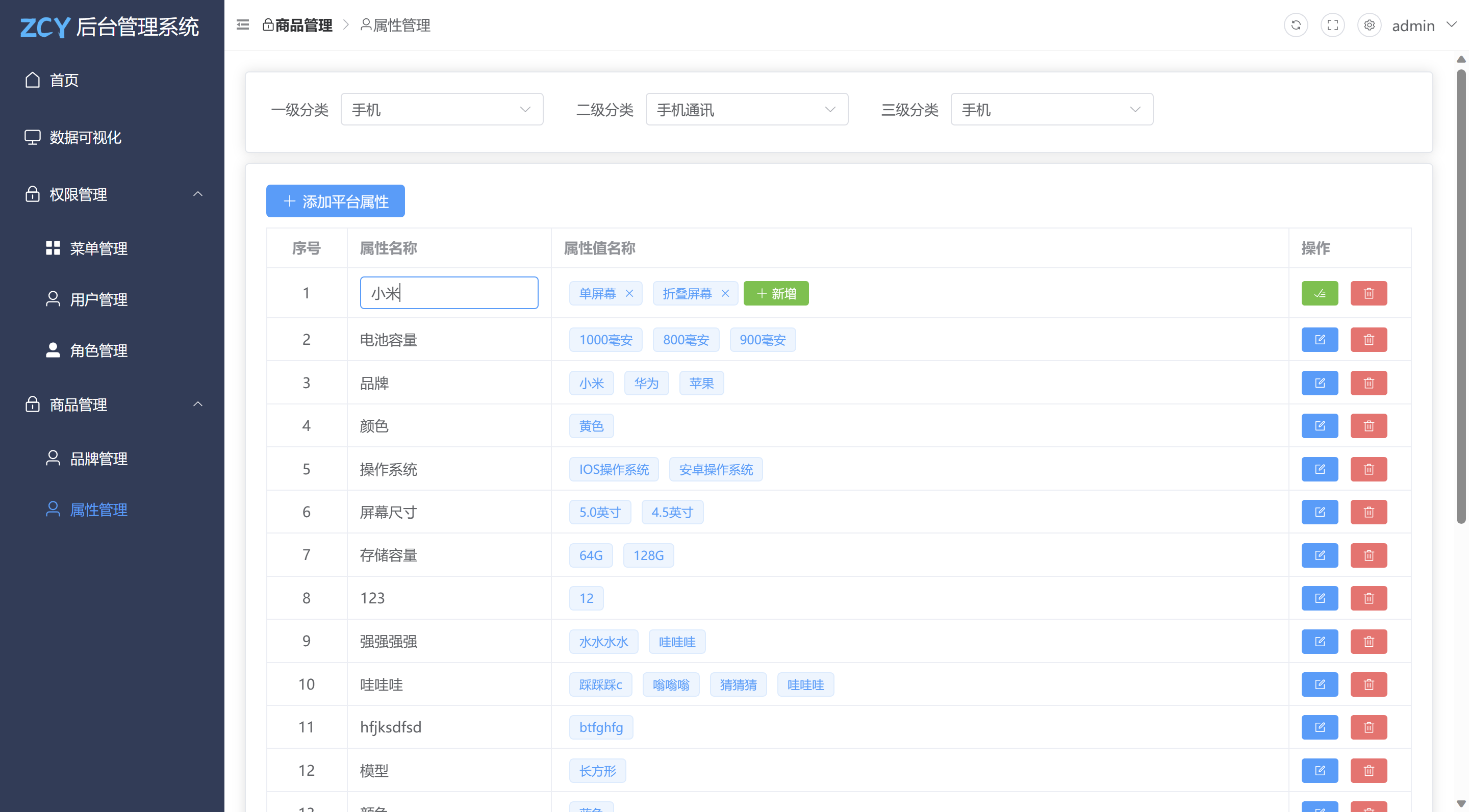The height and width of the screenshot is (812, 1469).
Task: Open 菜单管理 page
Action: (112, 248)
